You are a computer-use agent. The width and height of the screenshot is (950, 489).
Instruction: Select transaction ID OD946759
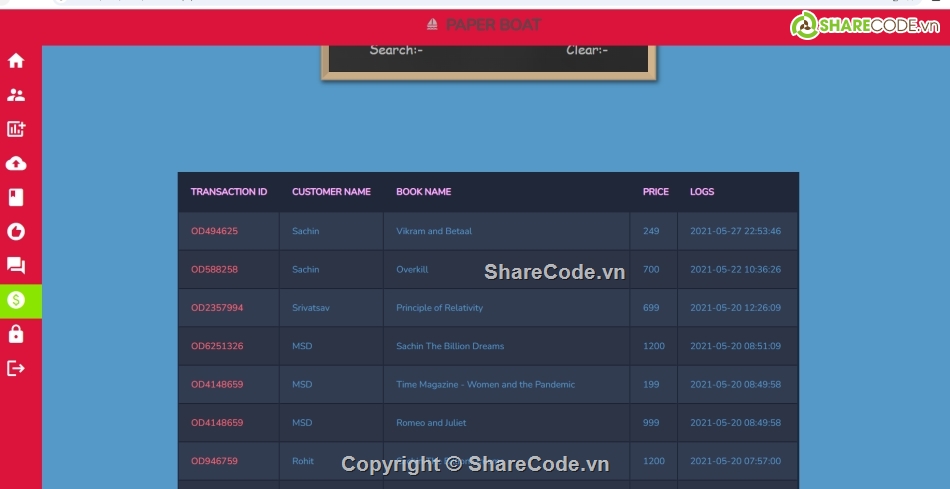tap(214, 461)
